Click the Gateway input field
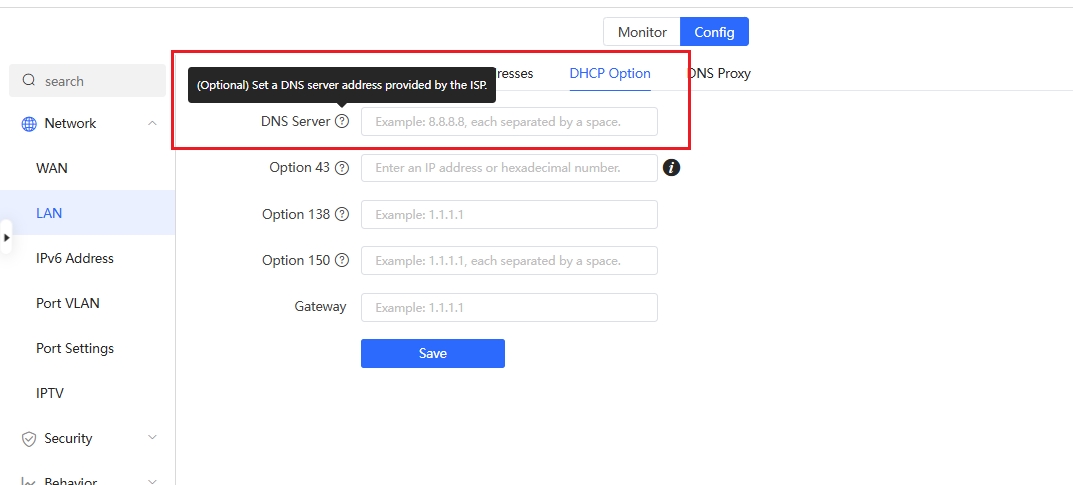Viewport: 1073px width, 485px height. click(509, 307)
